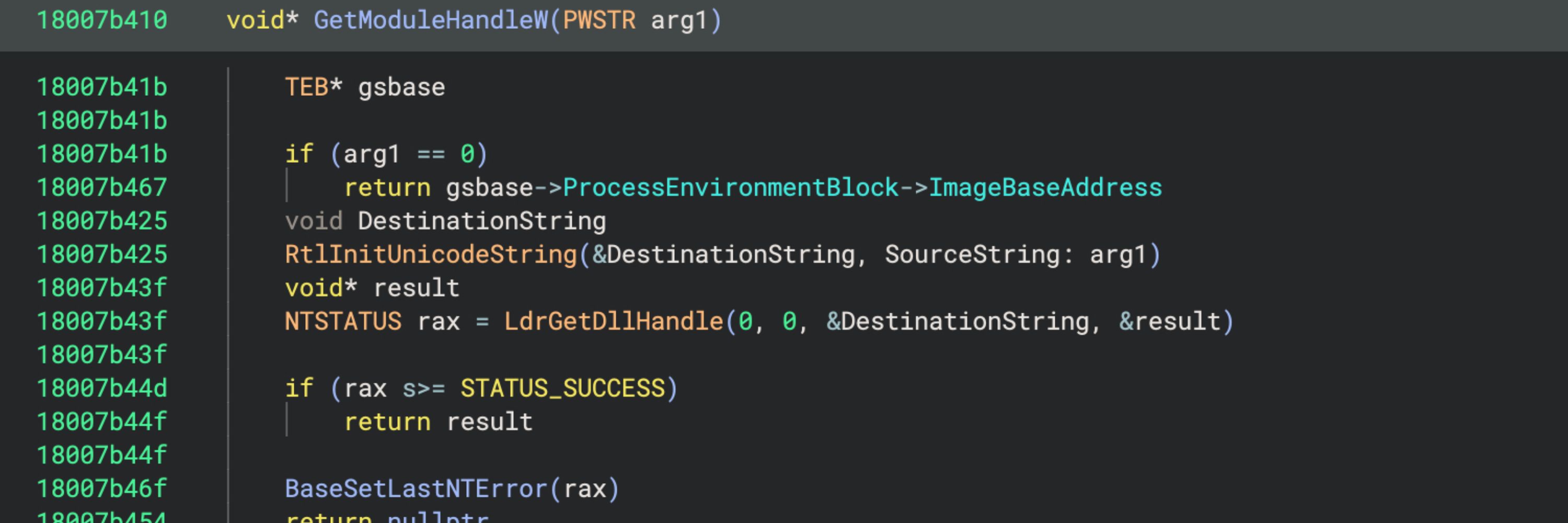
Task: Click void* type before result declaration
Action: coord(321,288)
